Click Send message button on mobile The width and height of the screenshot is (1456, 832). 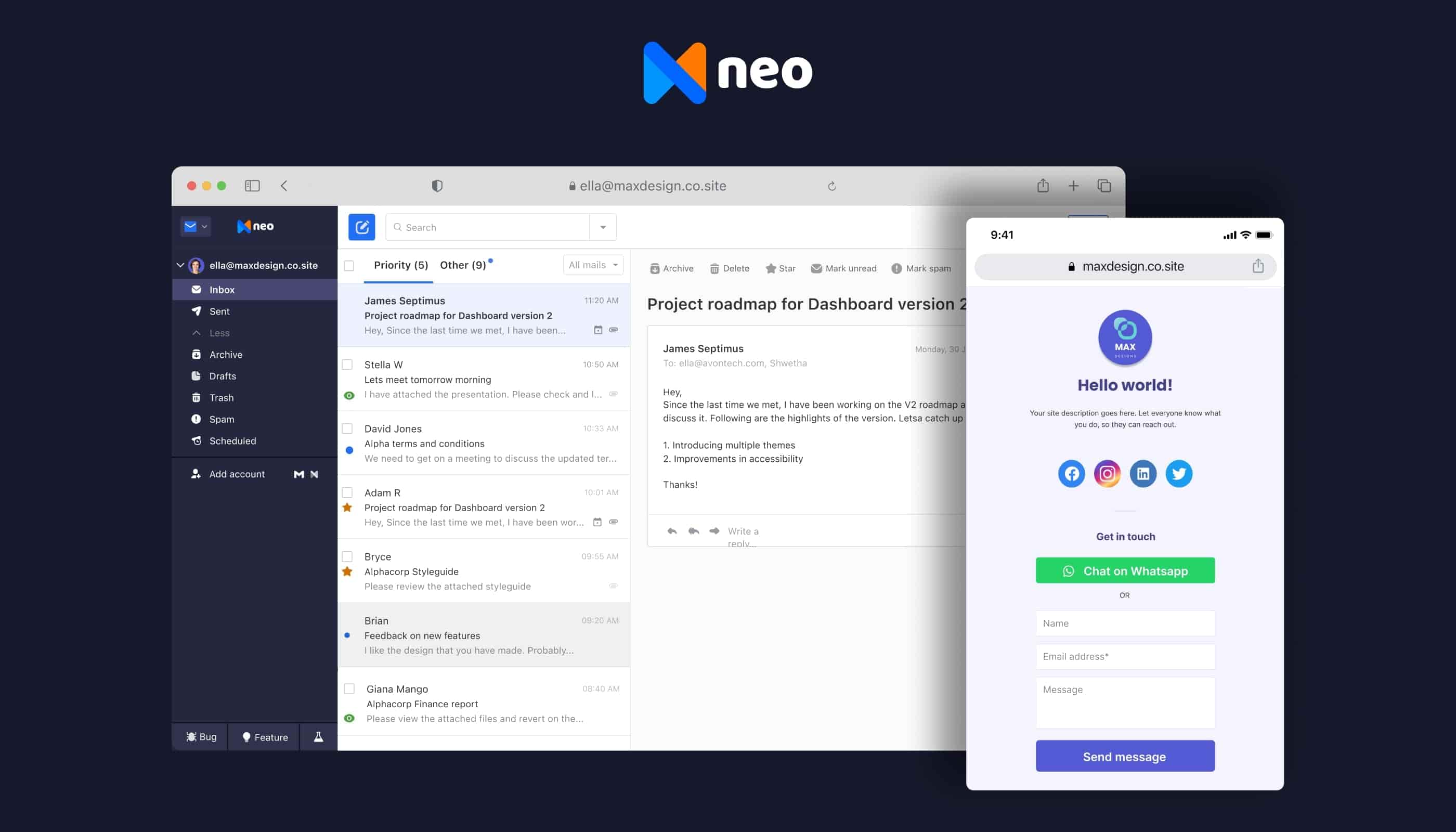click(1124, 756)
